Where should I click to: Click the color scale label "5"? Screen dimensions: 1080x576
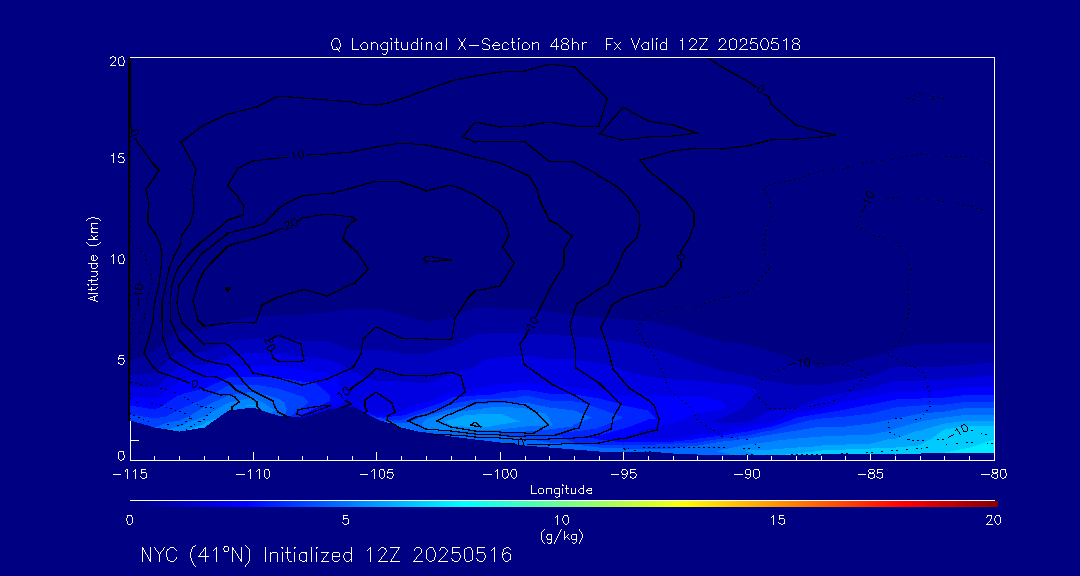[346, 520]
